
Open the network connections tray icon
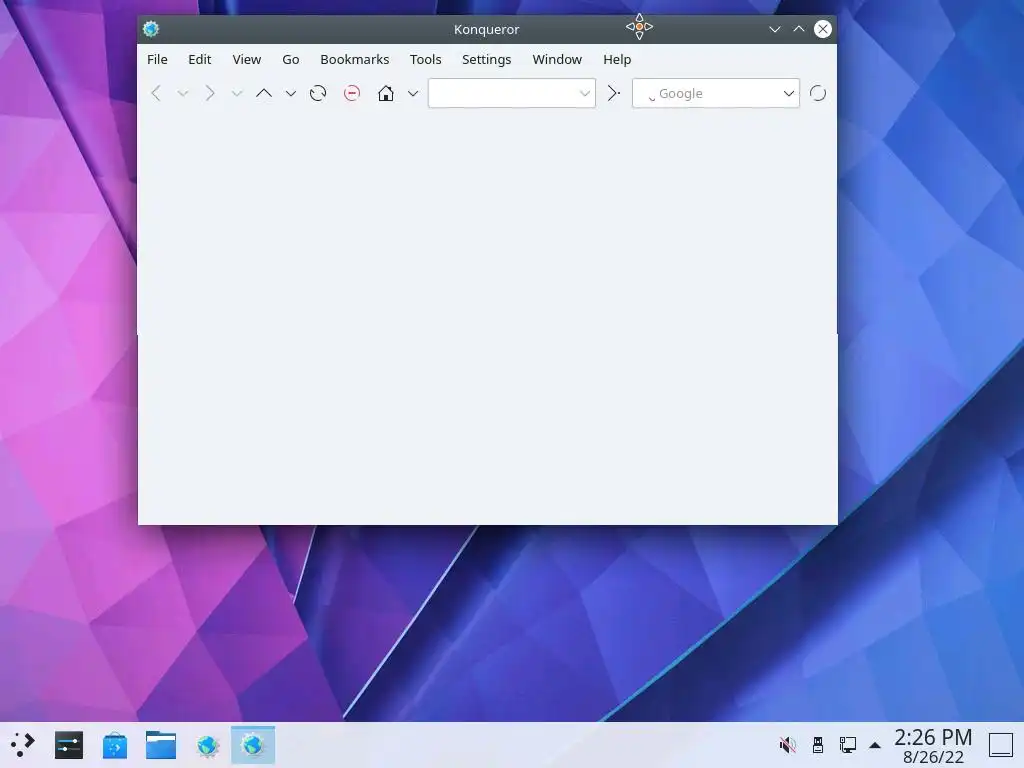(848, 744)
